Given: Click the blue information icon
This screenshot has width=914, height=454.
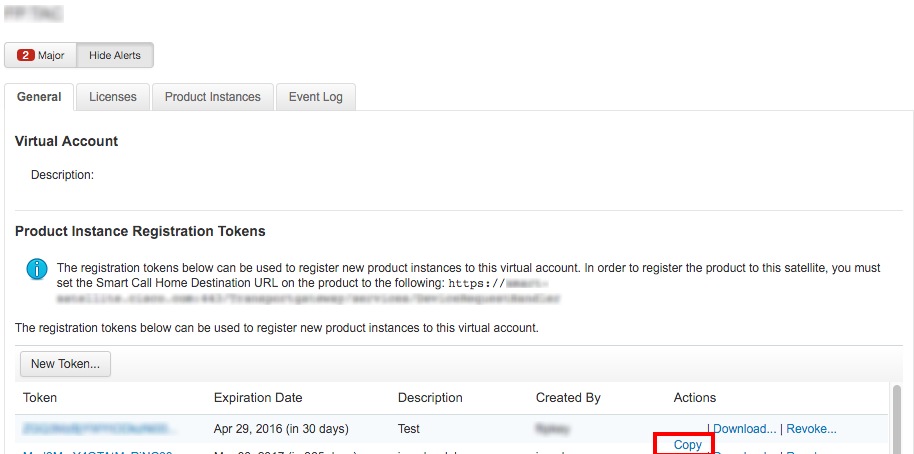Looking at the screenshot, I should [37, 270].
